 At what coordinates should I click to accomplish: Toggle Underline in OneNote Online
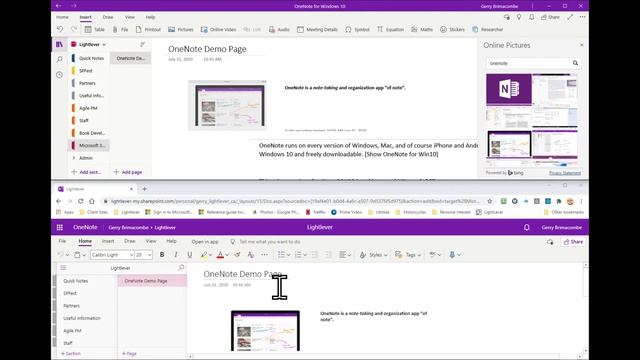(x=190, y=255)
